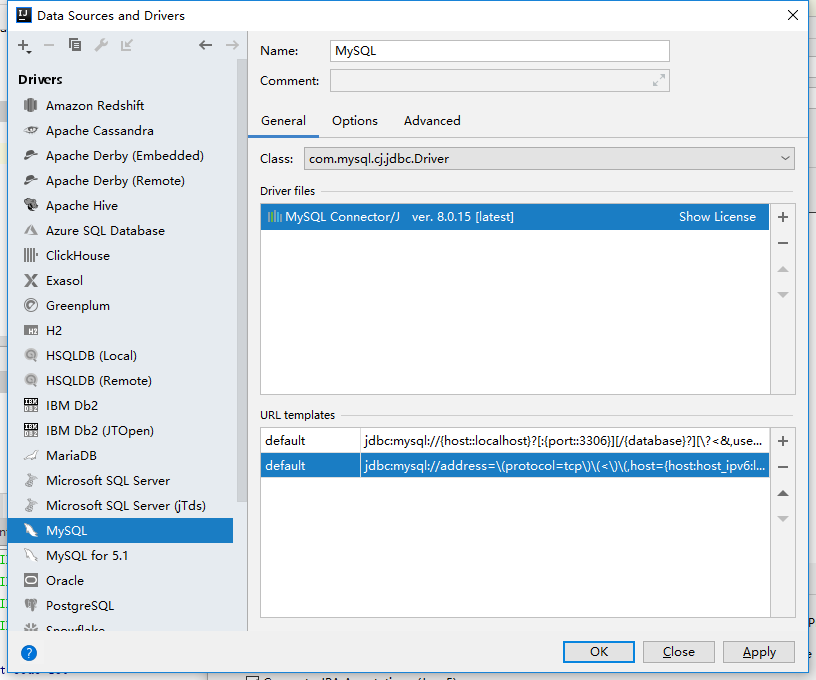The width and height of the screenshot is (816, 680).
Task: Open help via the question mark icon
Action: click(x=29, y=652)
